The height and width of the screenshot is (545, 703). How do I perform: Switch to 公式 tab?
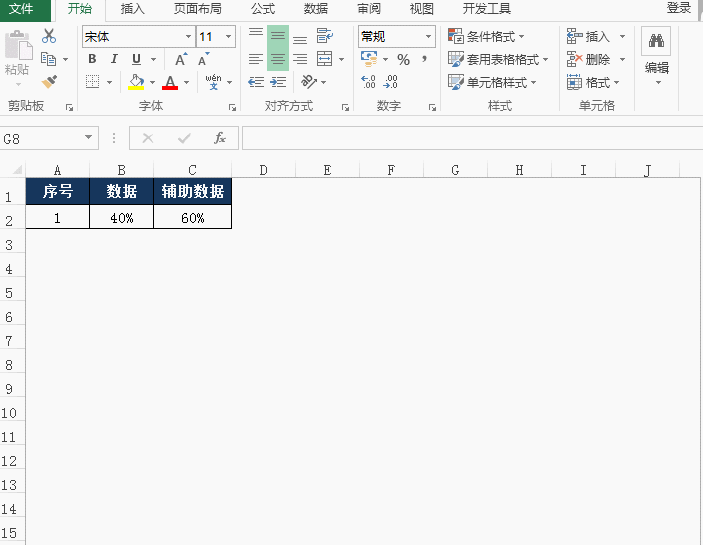[263, 9]
